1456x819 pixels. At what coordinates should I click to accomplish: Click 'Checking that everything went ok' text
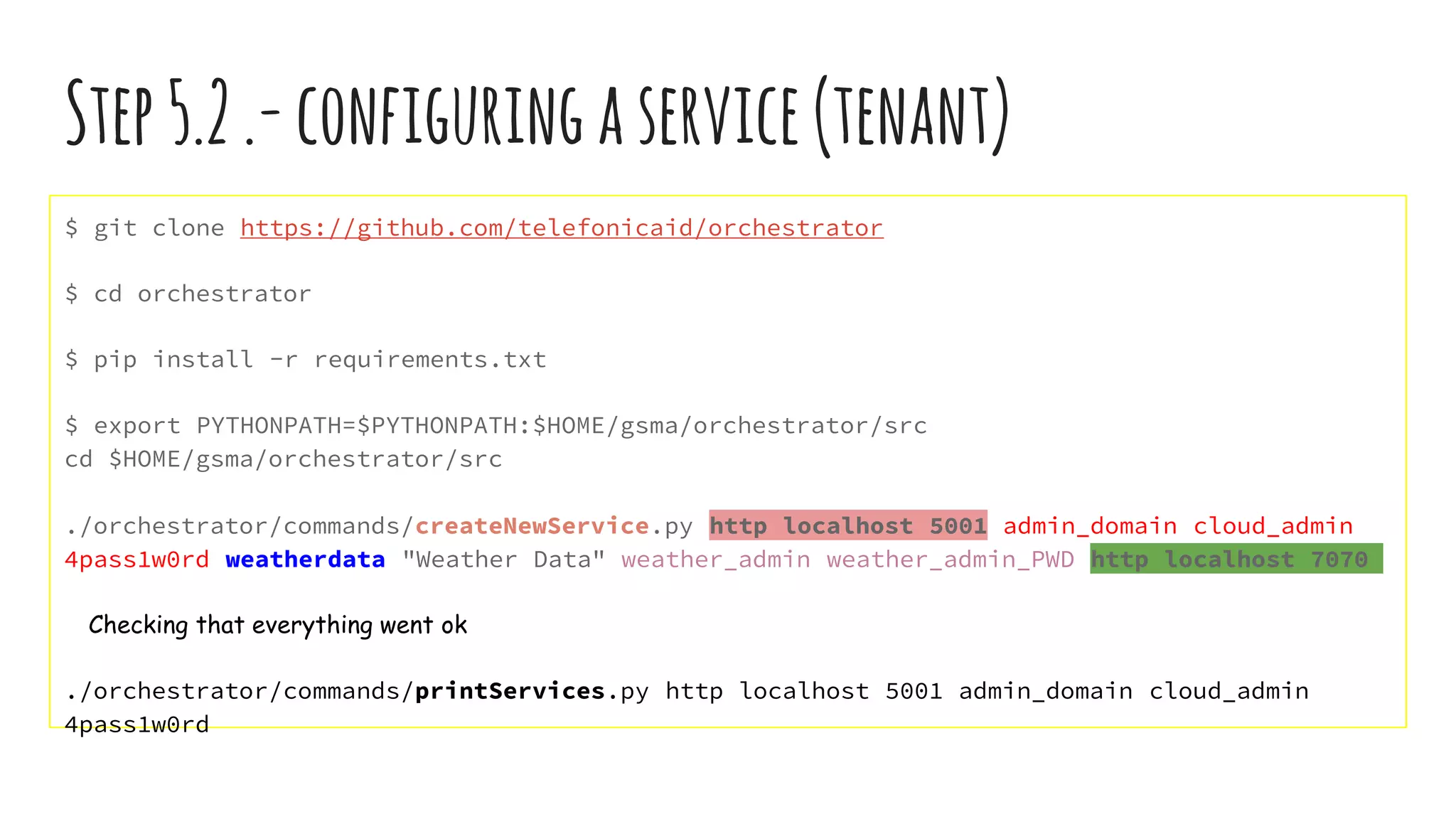[278, 625]
